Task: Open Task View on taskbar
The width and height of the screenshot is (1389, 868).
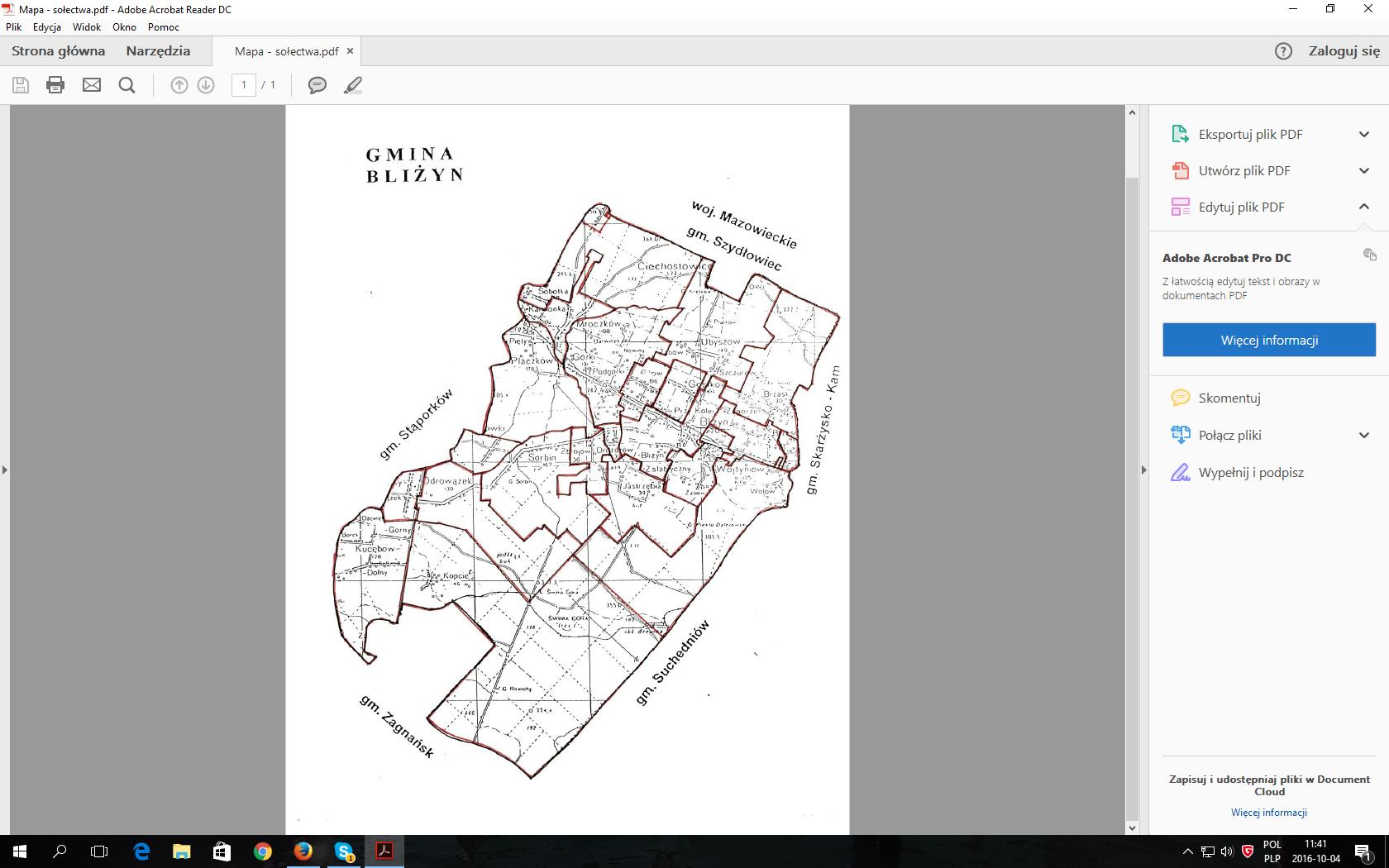Action: pyautogui.click(x=99, y=851)
